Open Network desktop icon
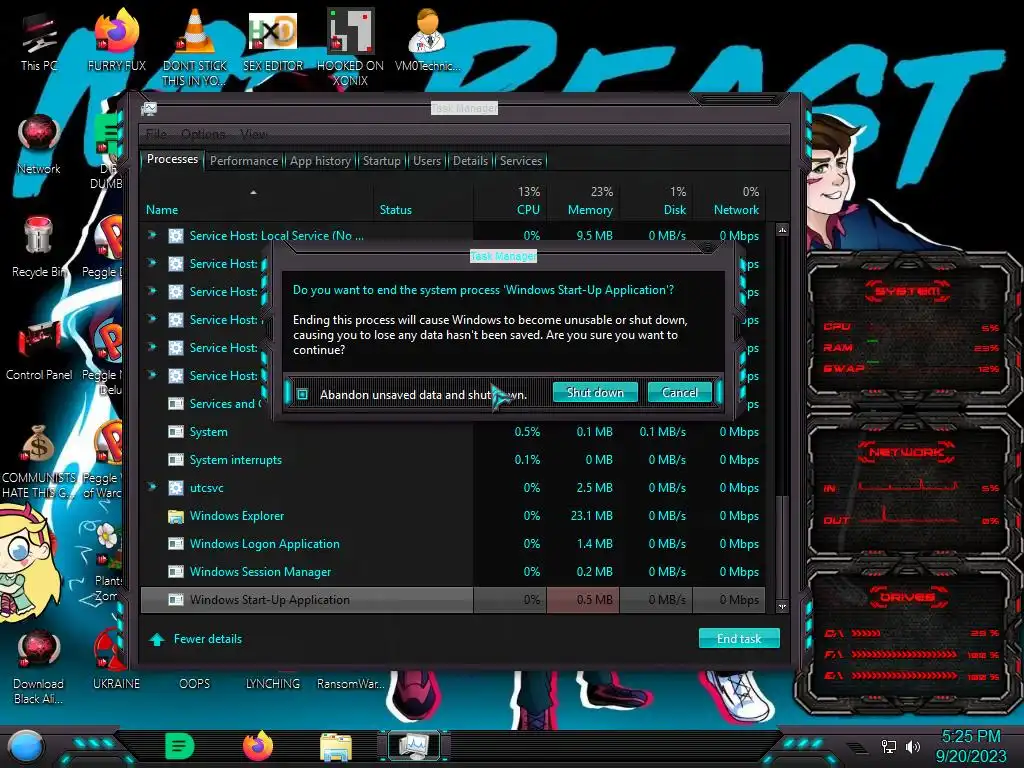Image resolution: width=1024 pixels, height=768 pixels. coord(39,144)
